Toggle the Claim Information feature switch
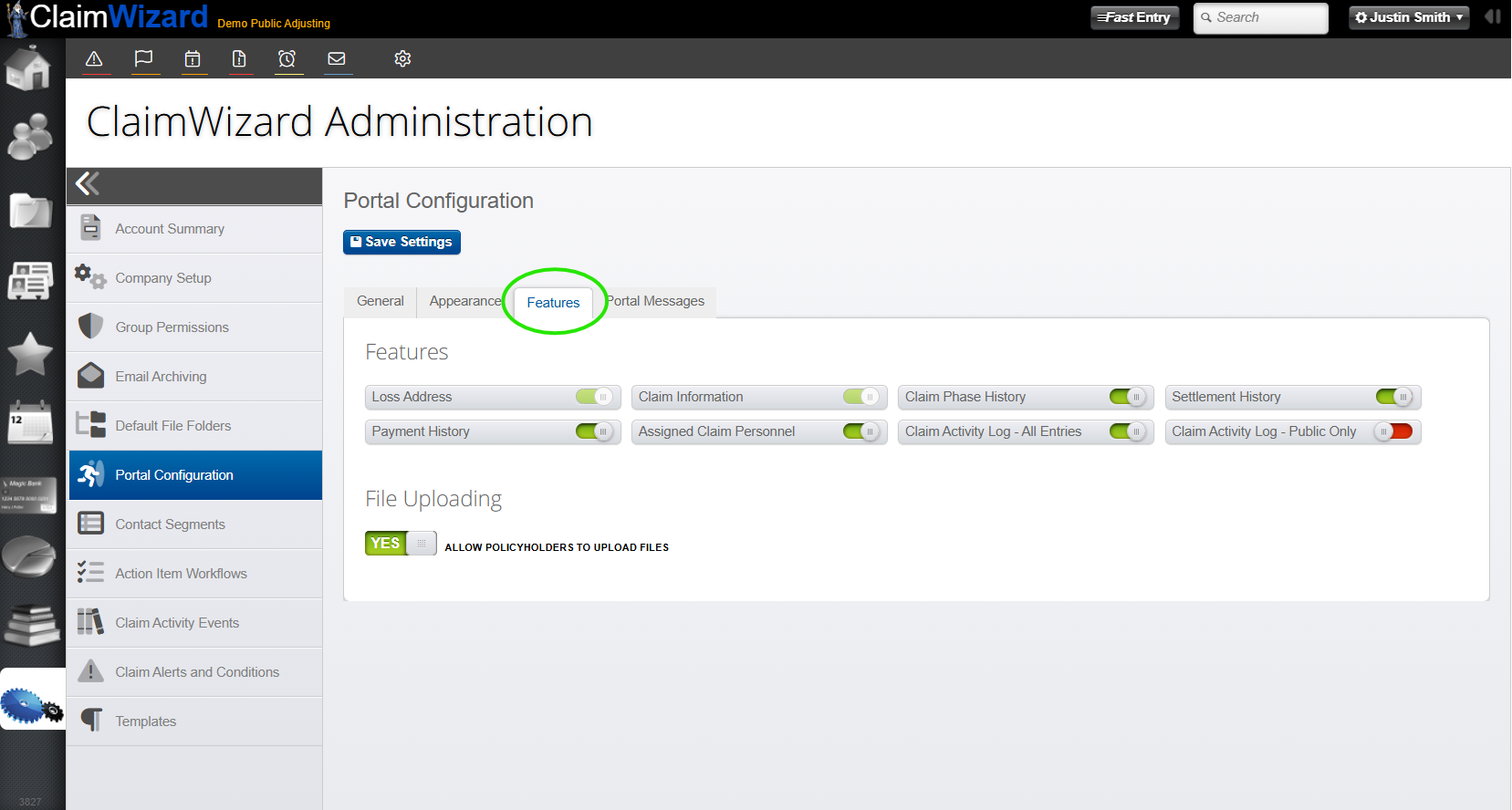This screenshot has height=810, width=1512. tap(861, 397)
